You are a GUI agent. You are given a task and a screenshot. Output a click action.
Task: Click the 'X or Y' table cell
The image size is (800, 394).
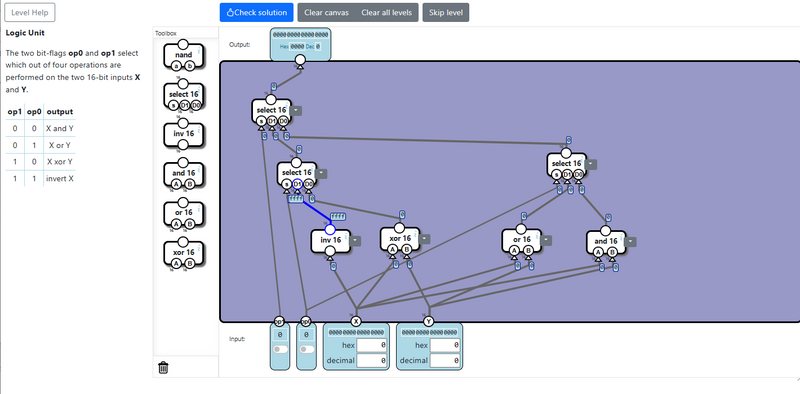[60, 145]
